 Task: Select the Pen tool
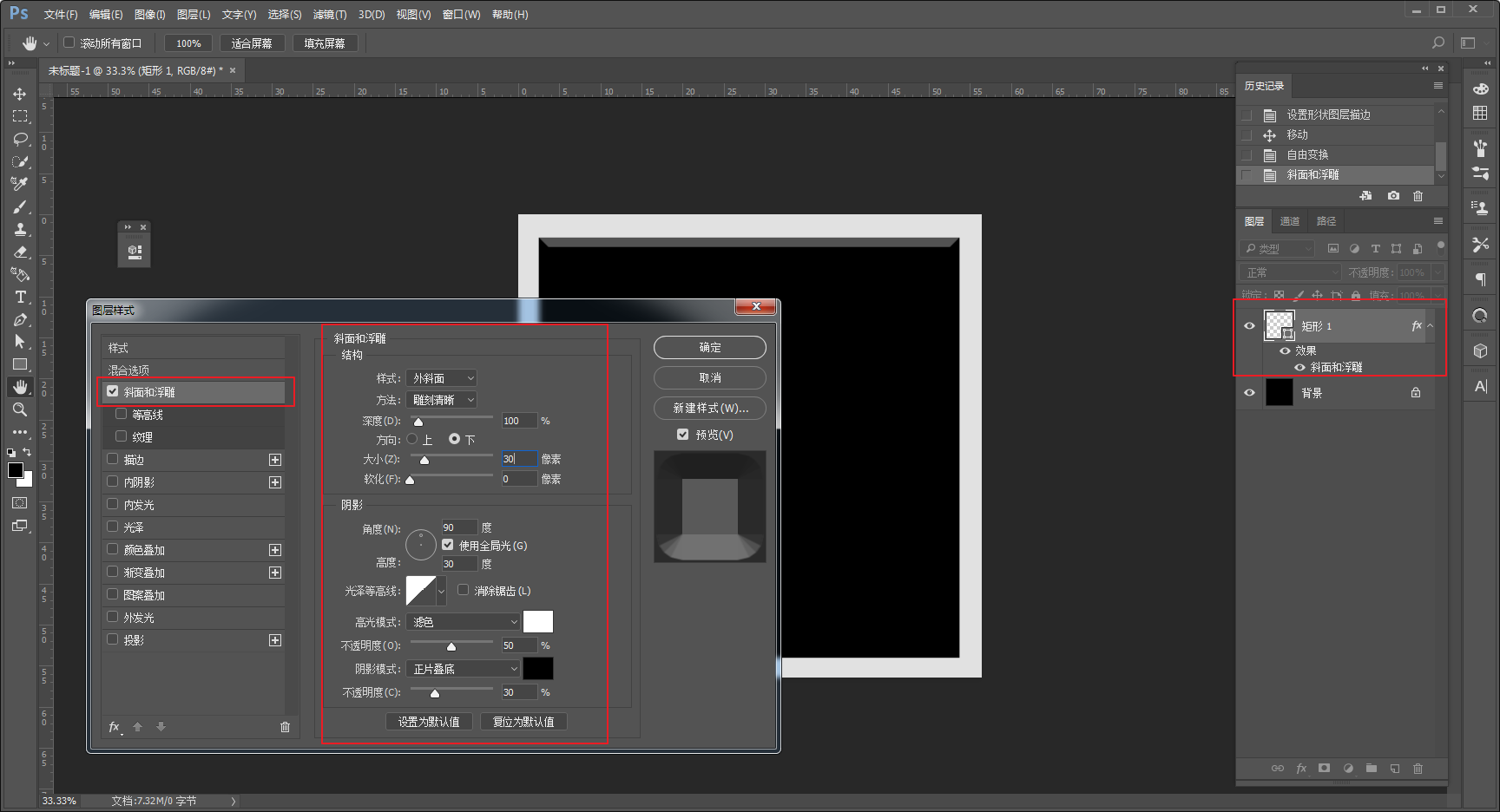(20, 319)
